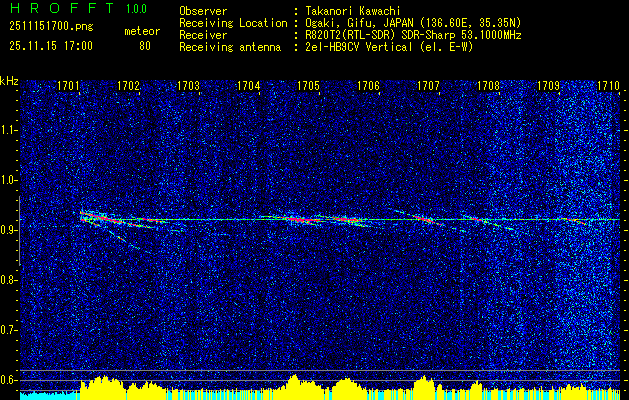The image size is (629, 400).
Task: Click the 0.7 frequency axis label
Action: [9, 329]
